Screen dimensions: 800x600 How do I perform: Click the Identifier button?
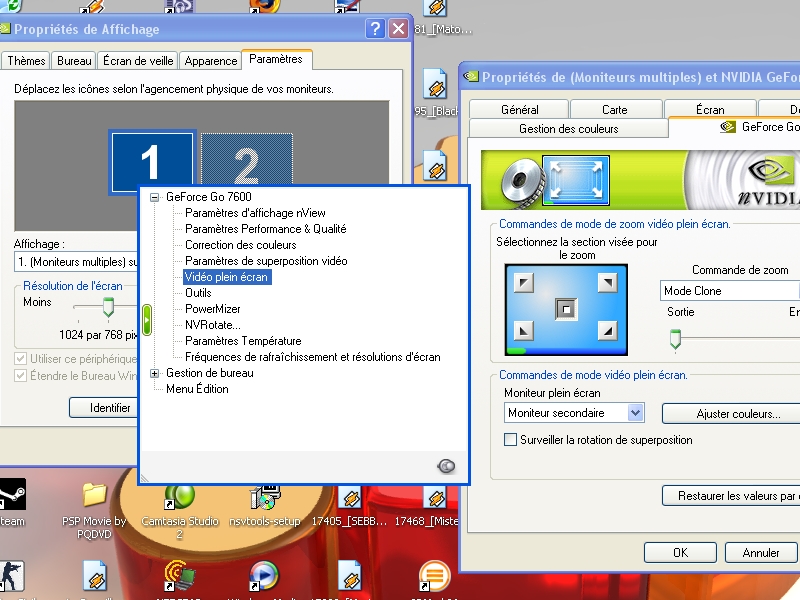coord(104,407)
